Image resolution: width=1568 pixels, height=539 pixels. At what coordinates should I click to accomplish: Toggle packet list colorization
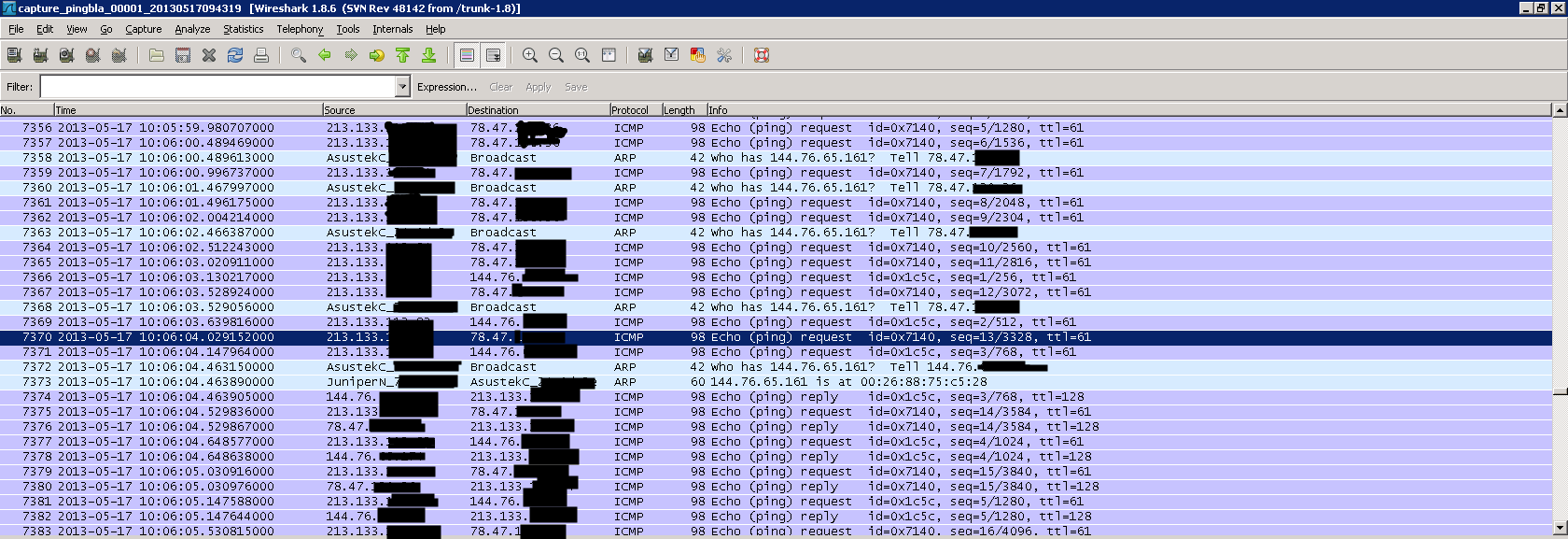(x=467, y=56)
